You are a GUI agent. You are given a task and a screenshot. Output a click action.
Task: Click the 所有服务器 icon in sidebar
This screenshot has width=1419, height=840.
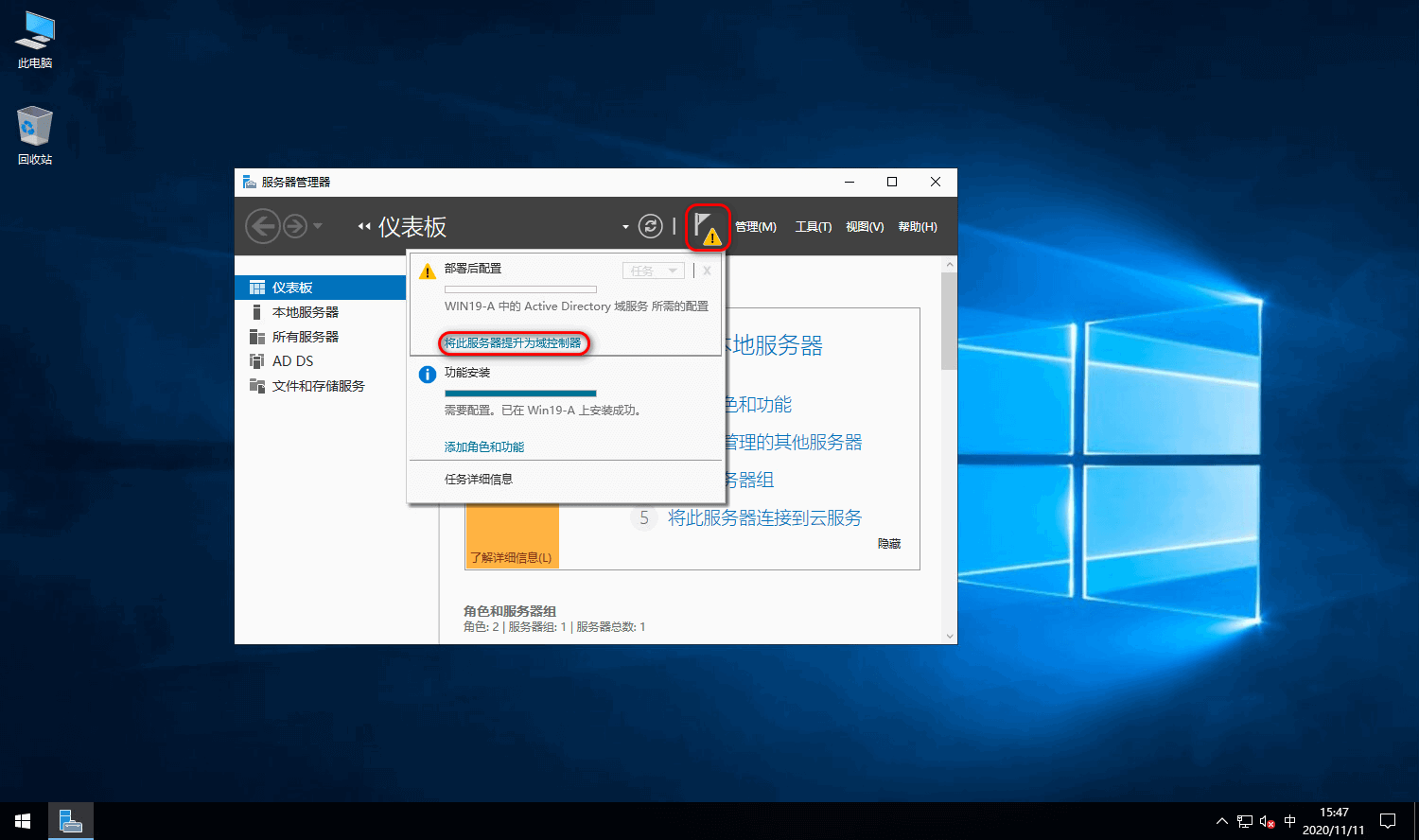pyautogui.click(x=256, y=337)
